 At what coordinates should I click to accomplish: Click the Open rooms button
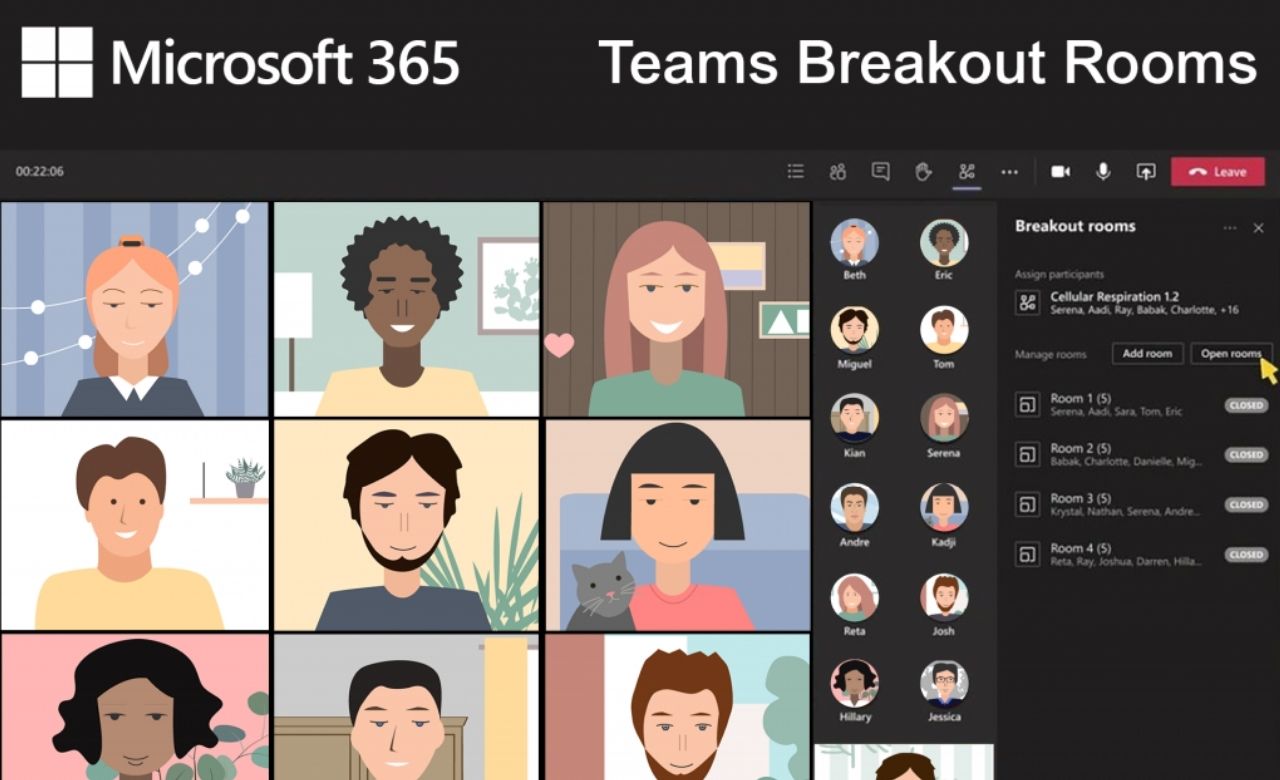click(1231, 353)
